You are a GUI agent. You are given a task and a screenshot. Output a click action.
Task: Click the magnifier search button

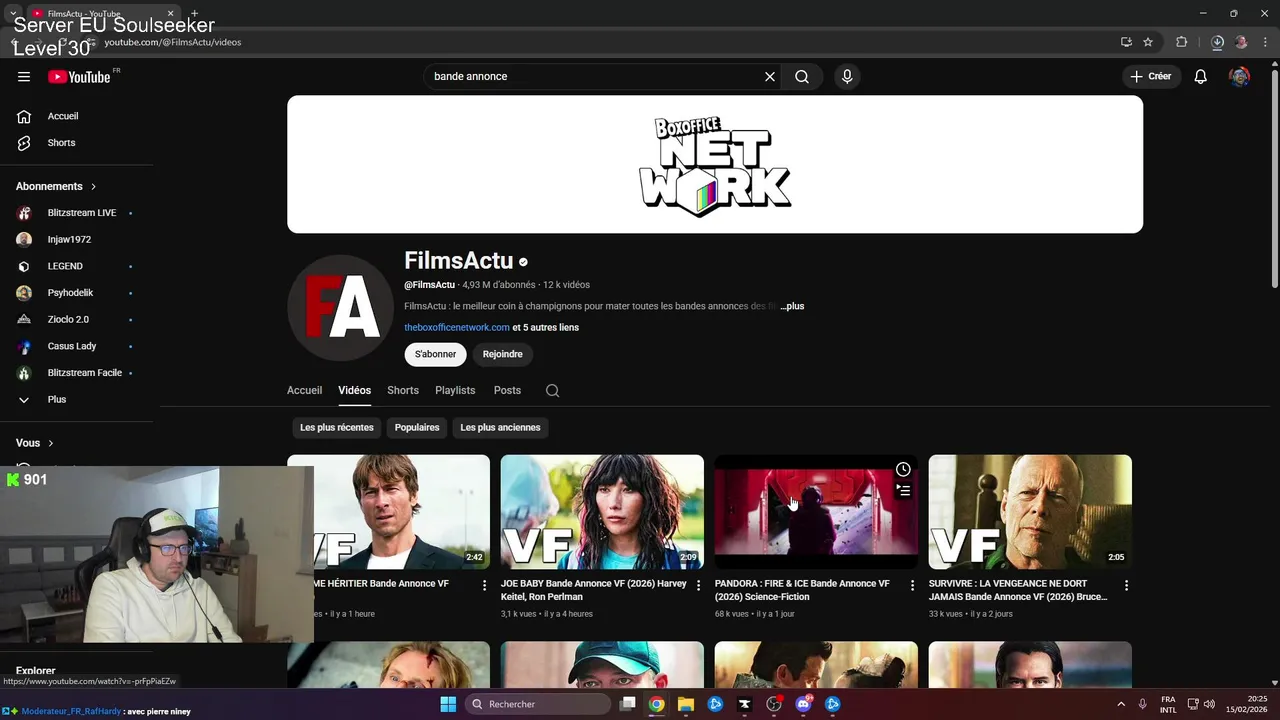[802, 77]
